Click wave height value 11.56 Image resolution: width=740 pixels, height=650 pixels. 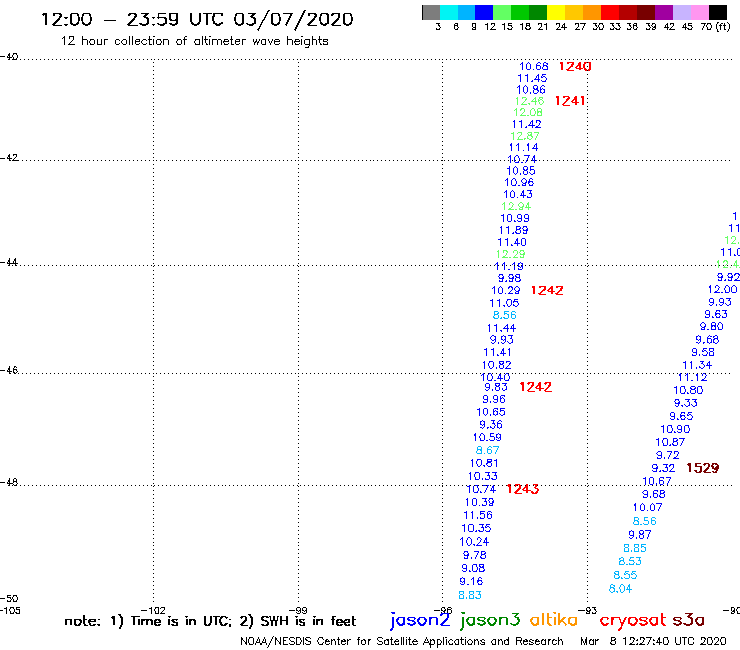point(478,515)
